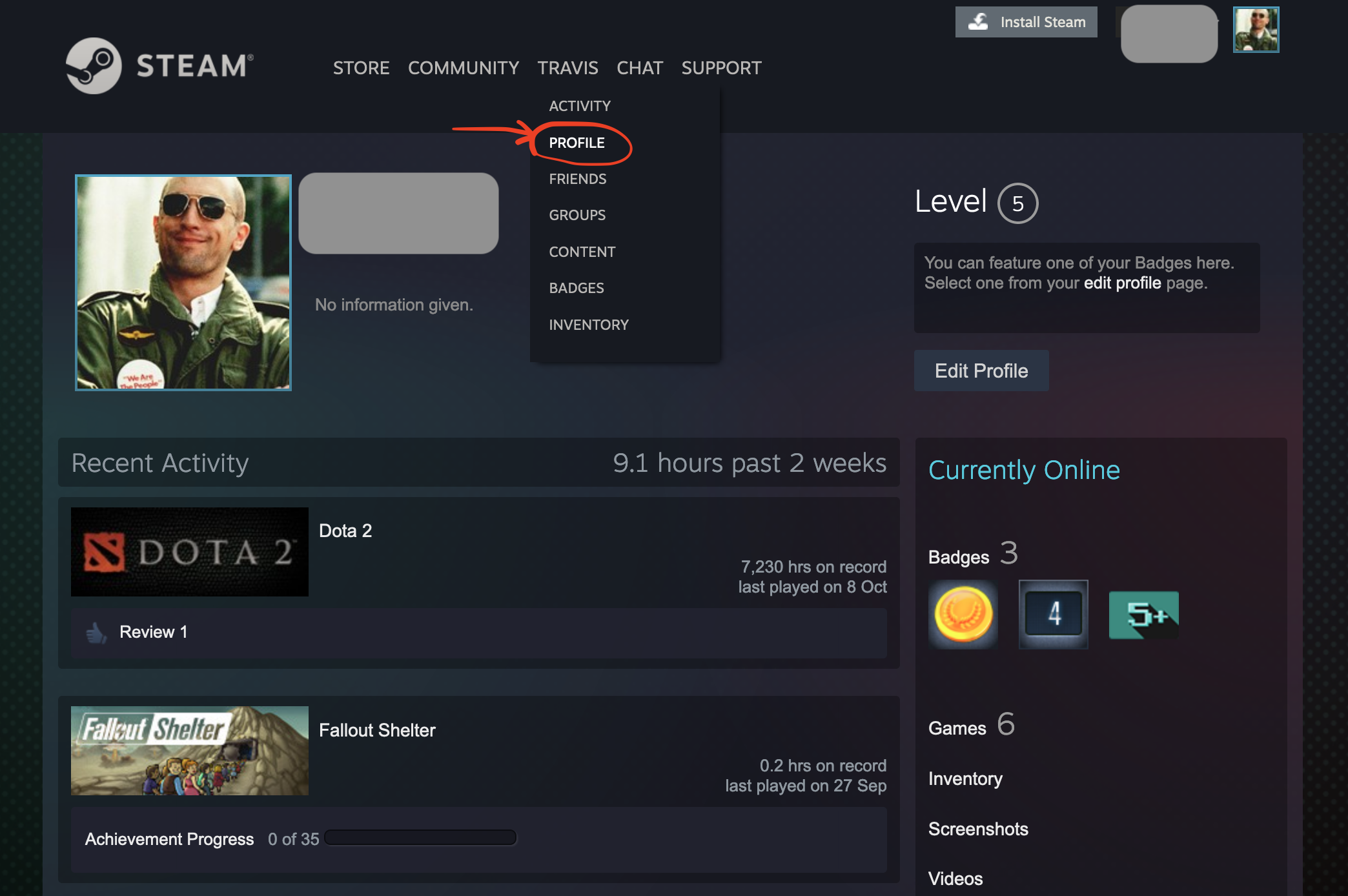1348x896 pixels.
Task: Click the Install Steam download button
Action: pyautogui.click(x=1026, y=22)
